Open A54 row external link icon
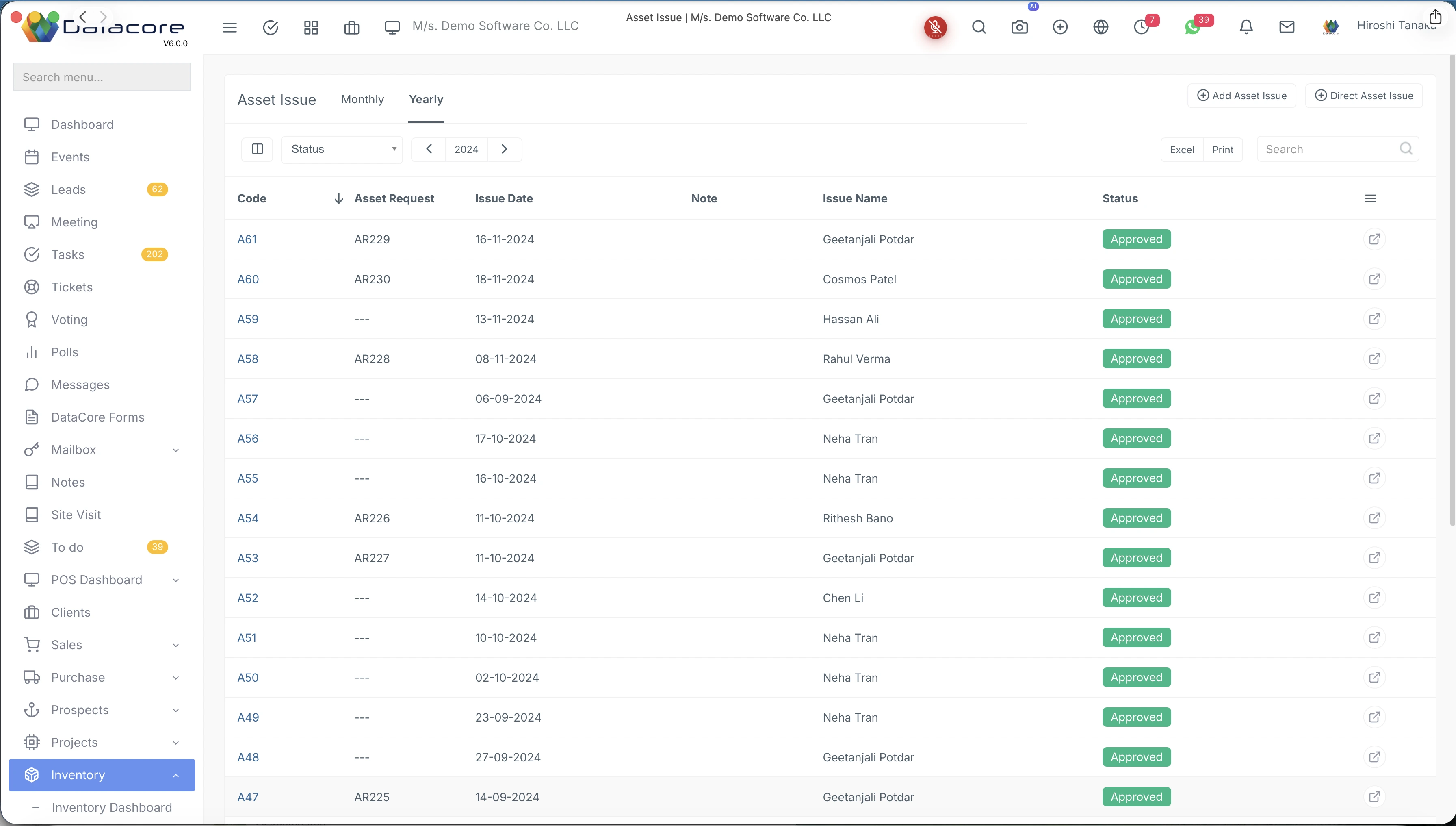Viewport: 1456px width, 826px height. (x=1374, y=518)
